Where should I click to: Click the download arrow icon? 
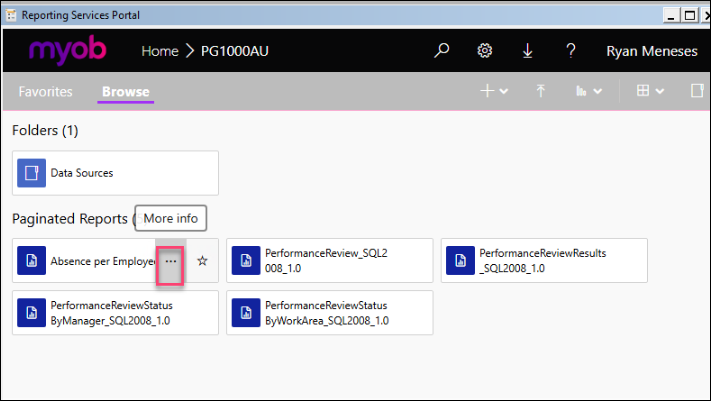pyautogui.click(x=528, y=51)
